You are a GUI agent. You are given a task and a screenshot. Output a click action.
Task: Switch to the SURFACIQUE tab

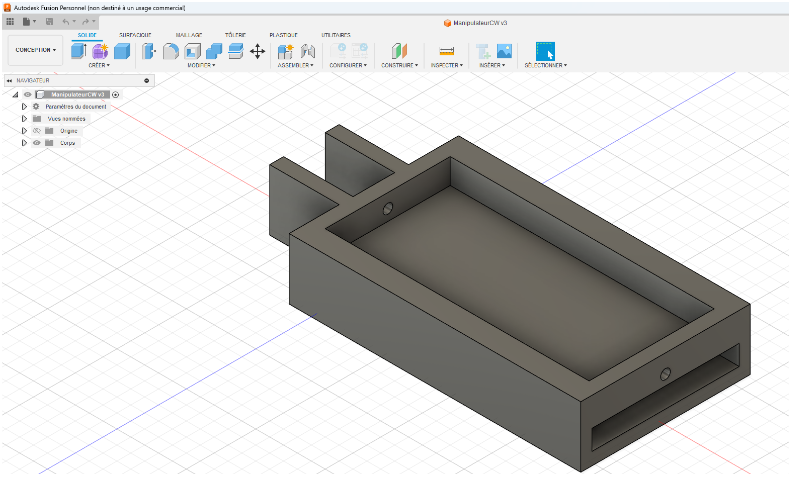pyautogui.click(x=135, y=35)
